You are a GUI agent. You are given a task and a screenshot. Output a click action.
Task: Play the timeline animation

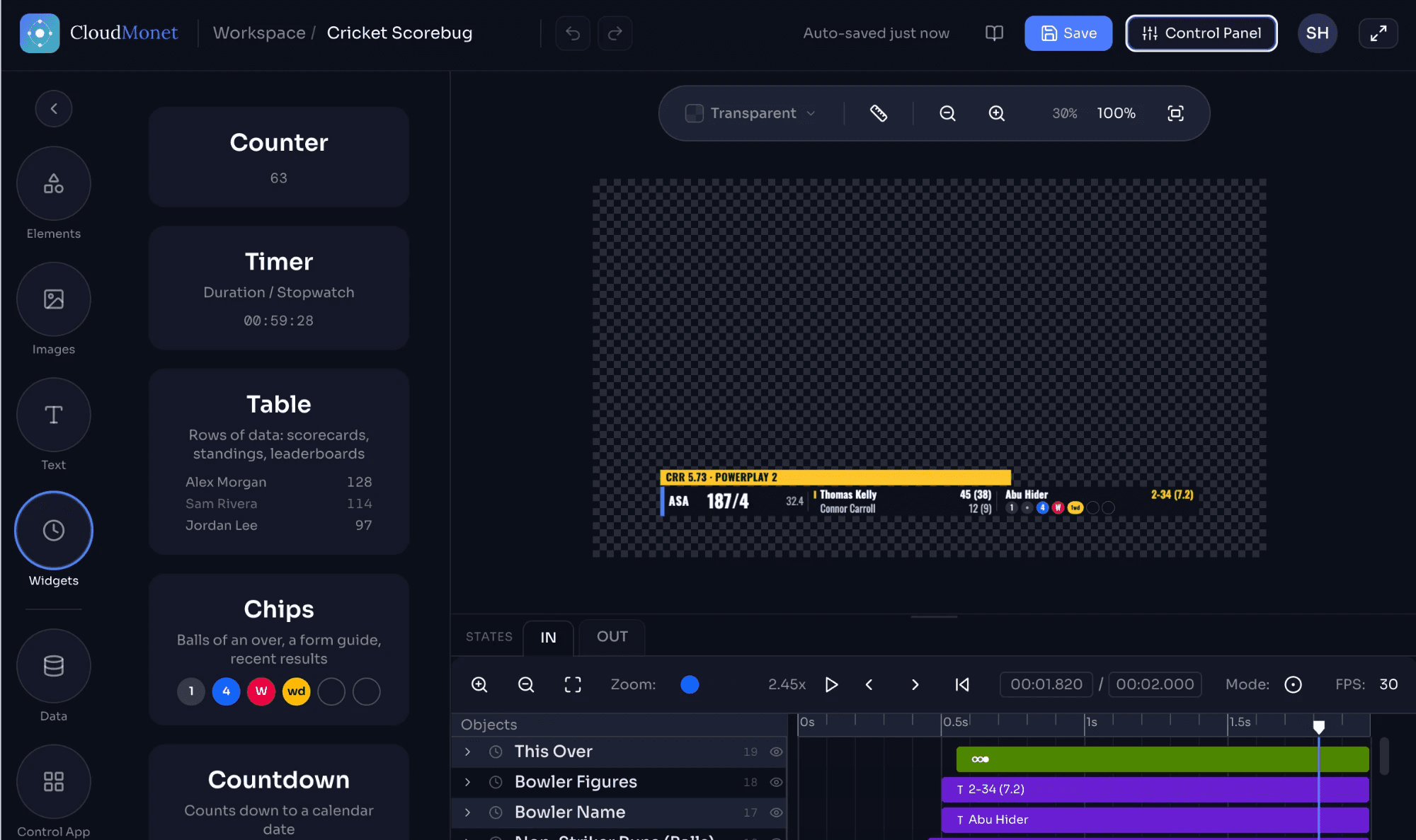coord(832,684)
